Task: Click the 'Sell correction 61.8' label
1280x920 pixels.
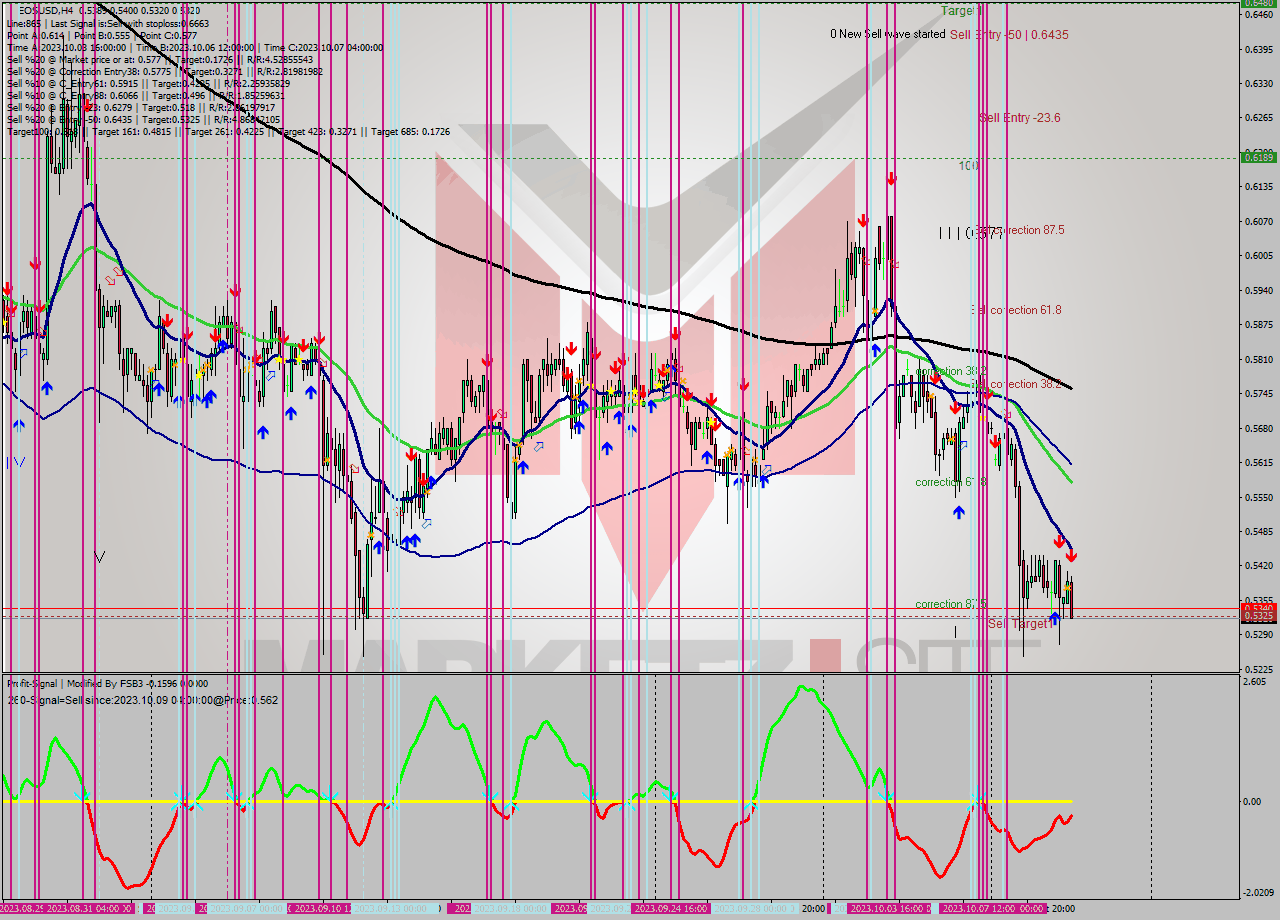Action: pos(1016,310)
